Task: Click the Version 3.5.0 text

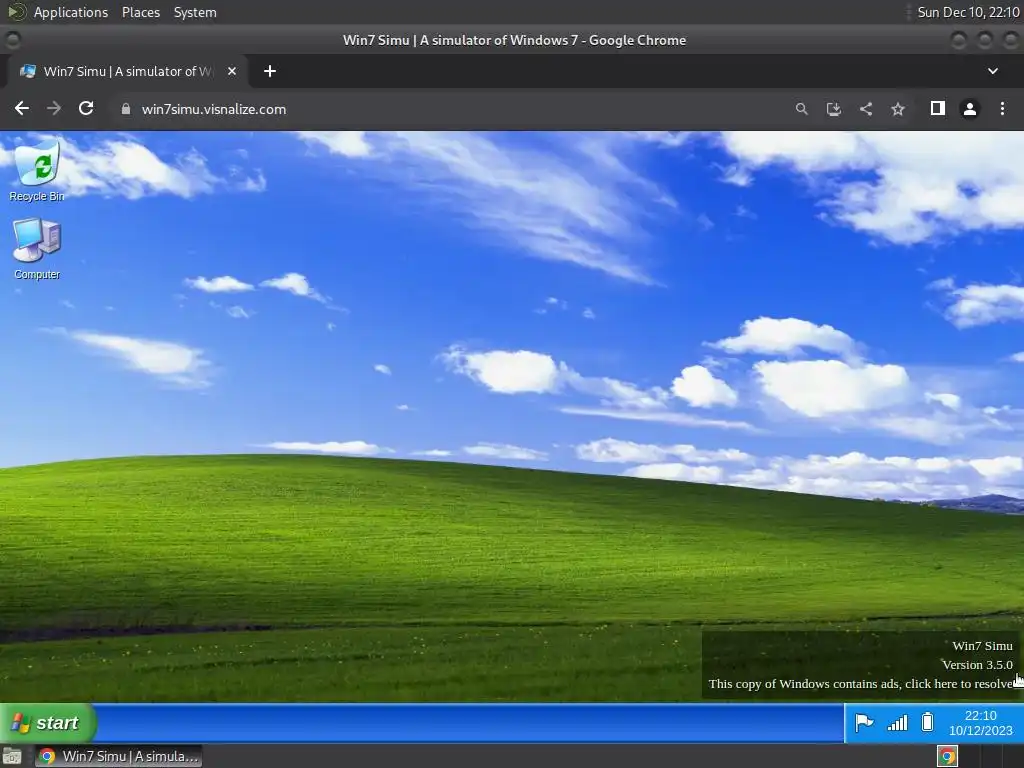Action: (x=977, y=665)
